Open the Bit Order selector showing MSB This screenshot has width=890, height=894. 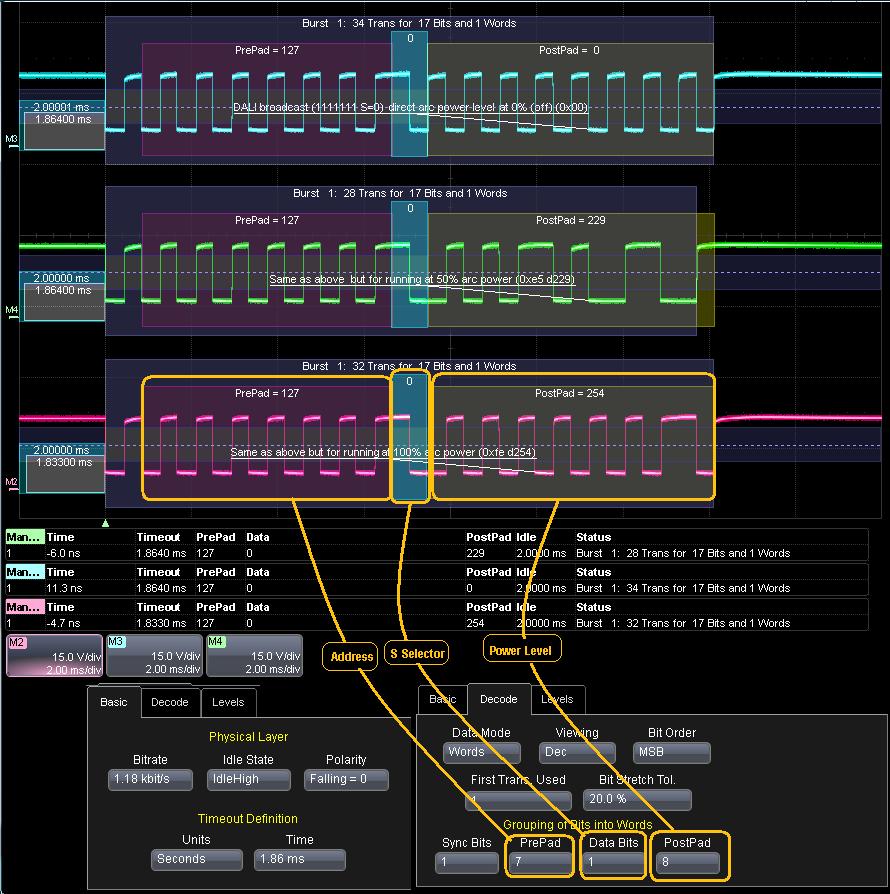point(671,752)
